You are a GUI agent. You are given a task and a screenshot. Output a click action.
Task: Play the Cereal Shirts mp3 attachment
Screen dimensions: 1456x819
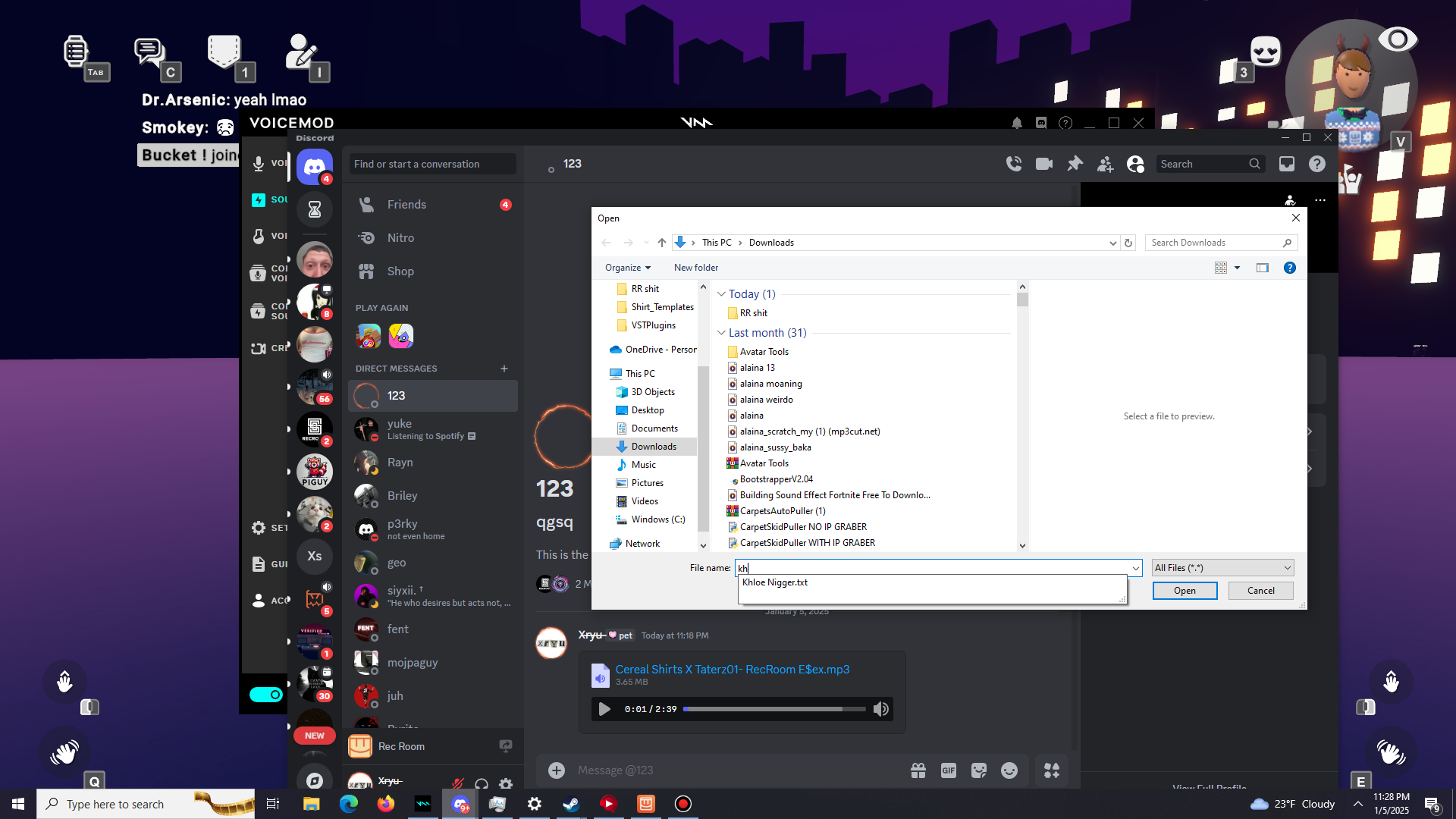(604, 709)
